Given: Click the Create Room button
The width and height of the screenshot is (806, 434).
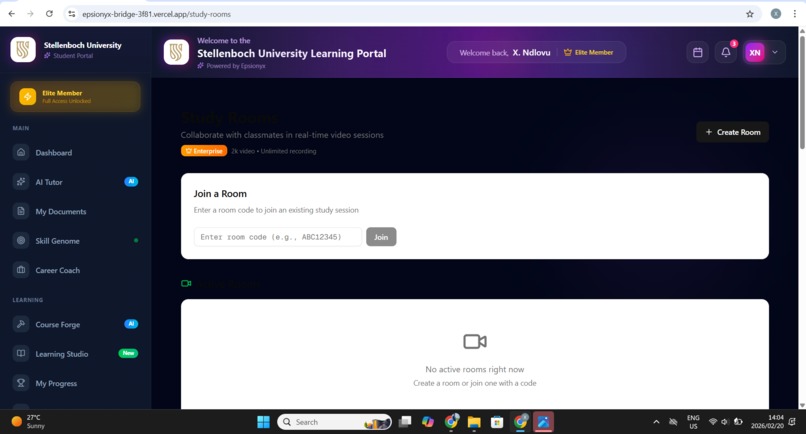Looking at the screenshot, I should click(x=732, y=132).
